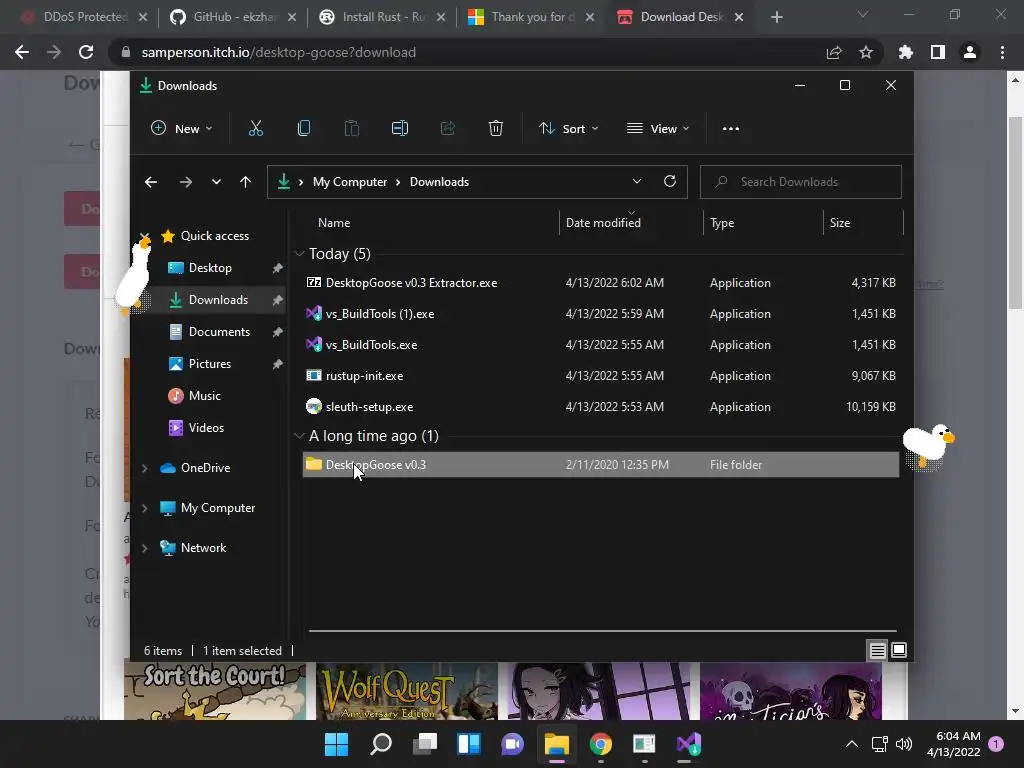The image size is (1024, 768).
Task: Open the Sort dropdown
Action: pyautogui.click(x=568, y=129)
